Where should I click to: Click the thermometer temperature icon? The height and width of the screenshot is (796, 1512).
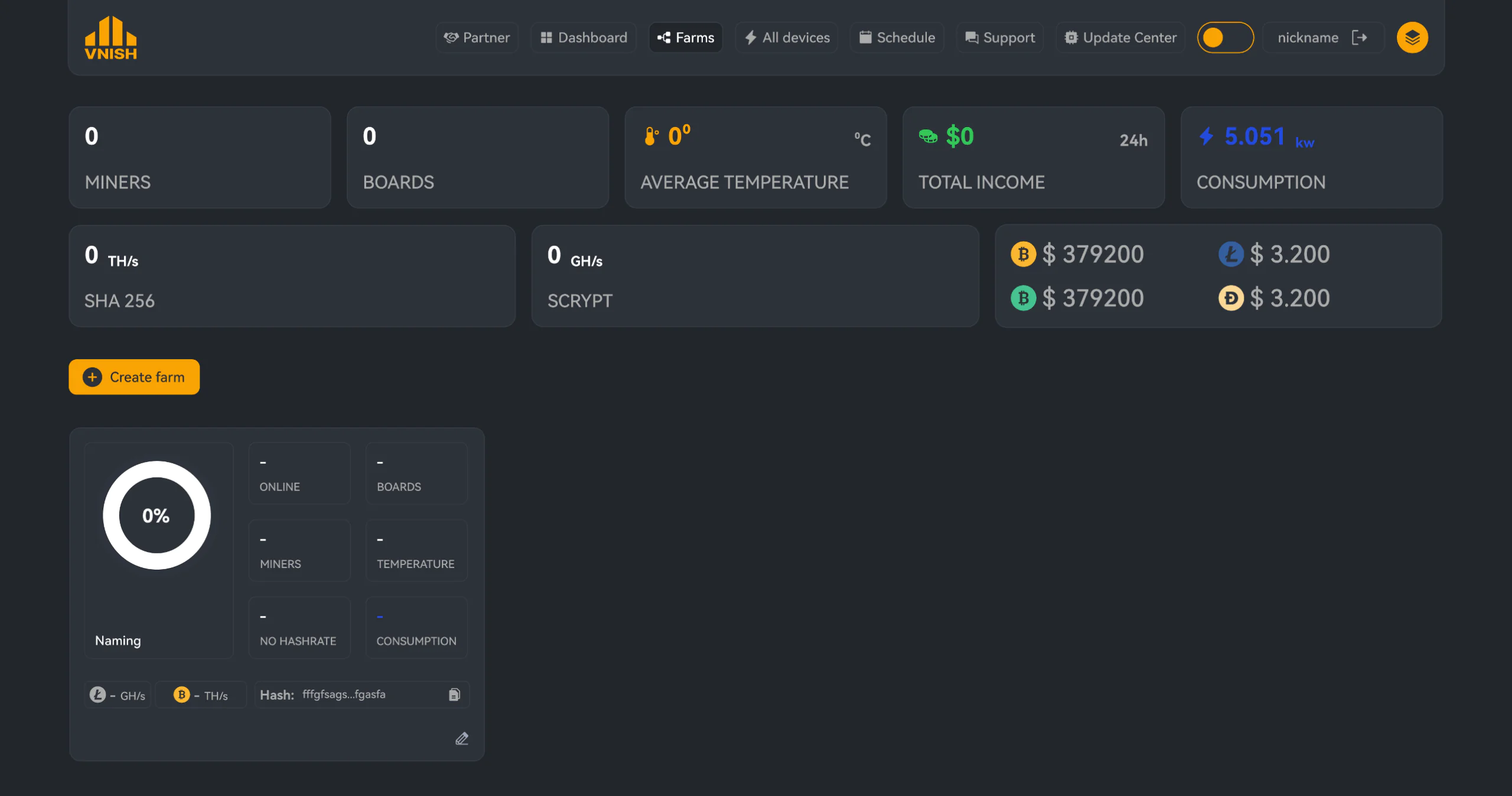tap(651, 137)
